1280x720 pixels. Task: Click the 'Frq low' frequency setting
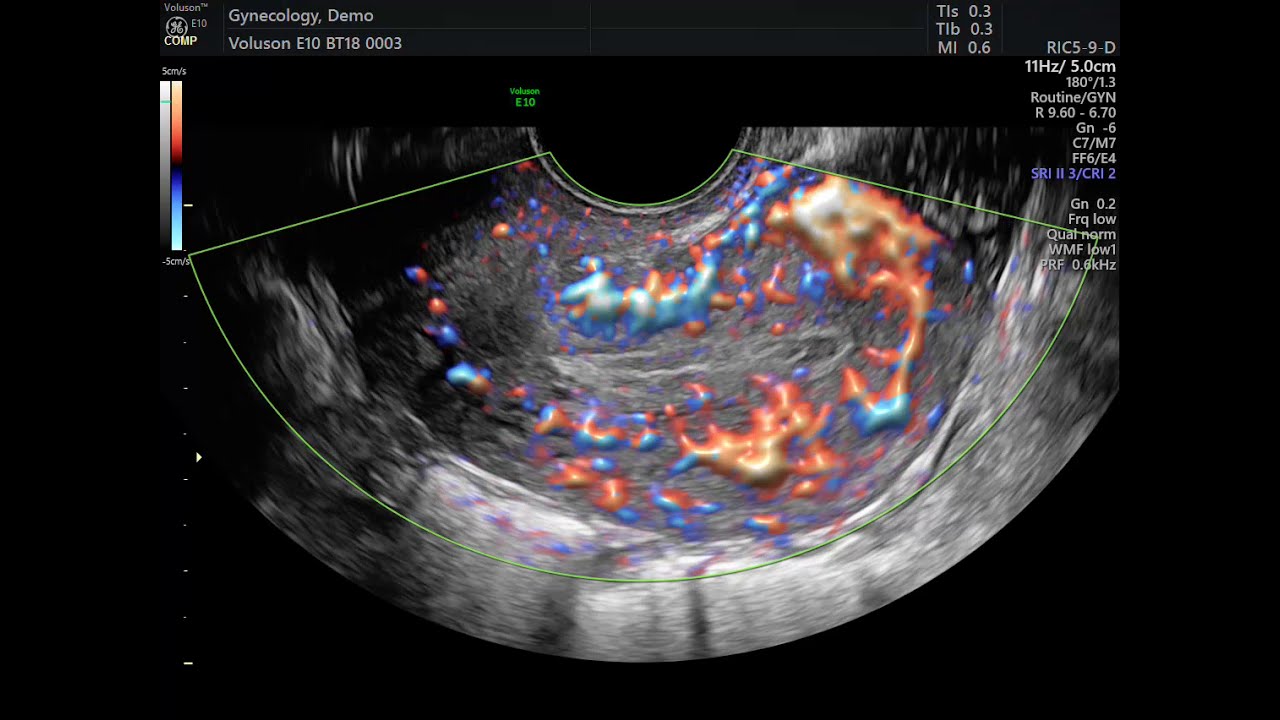pyautogui.click(x=1092, y=219)
